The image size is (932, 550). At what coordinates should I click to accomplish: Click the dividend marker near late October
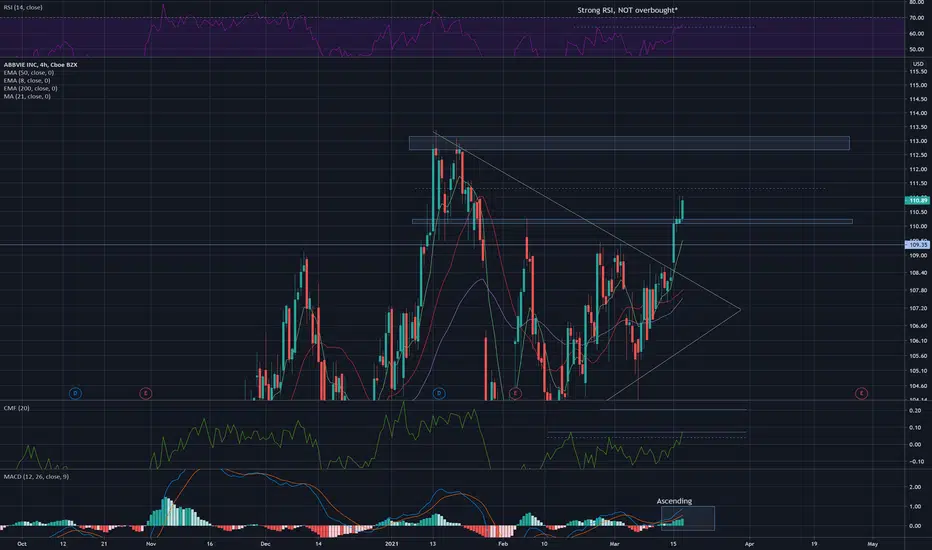(75, 393)
